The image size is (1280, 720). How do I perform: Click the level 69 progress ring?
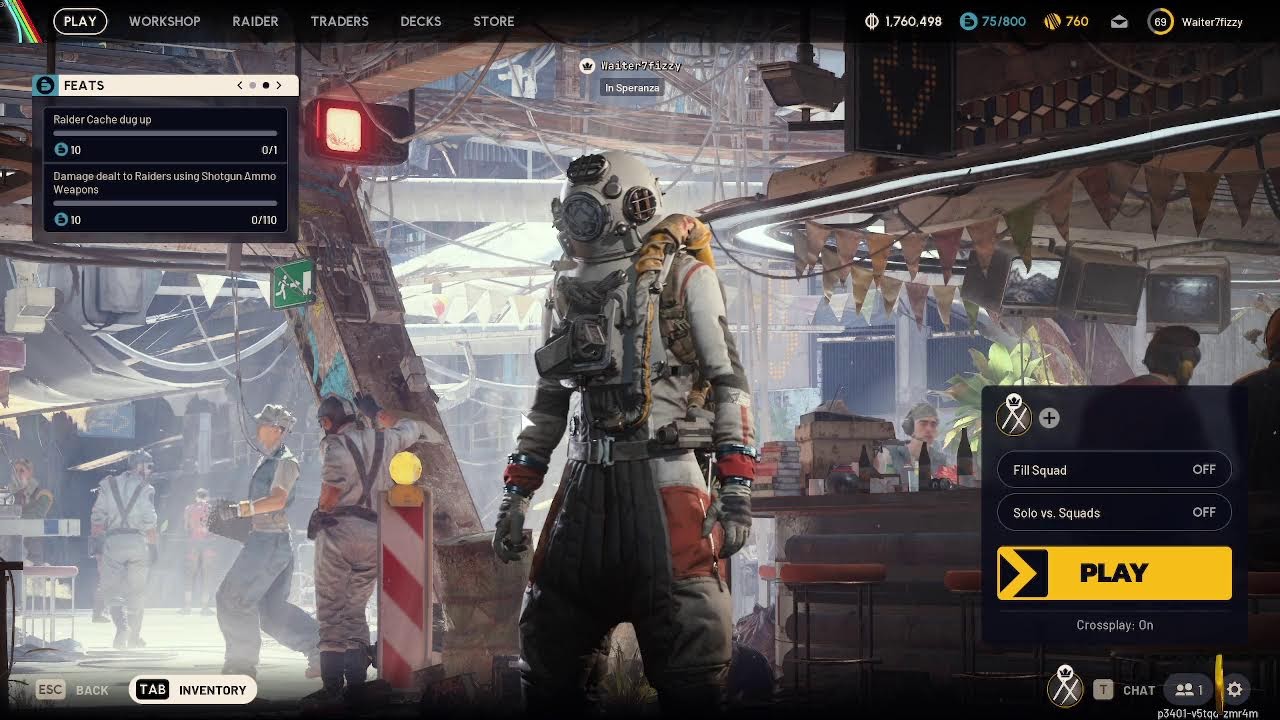tap(1160, 21)
